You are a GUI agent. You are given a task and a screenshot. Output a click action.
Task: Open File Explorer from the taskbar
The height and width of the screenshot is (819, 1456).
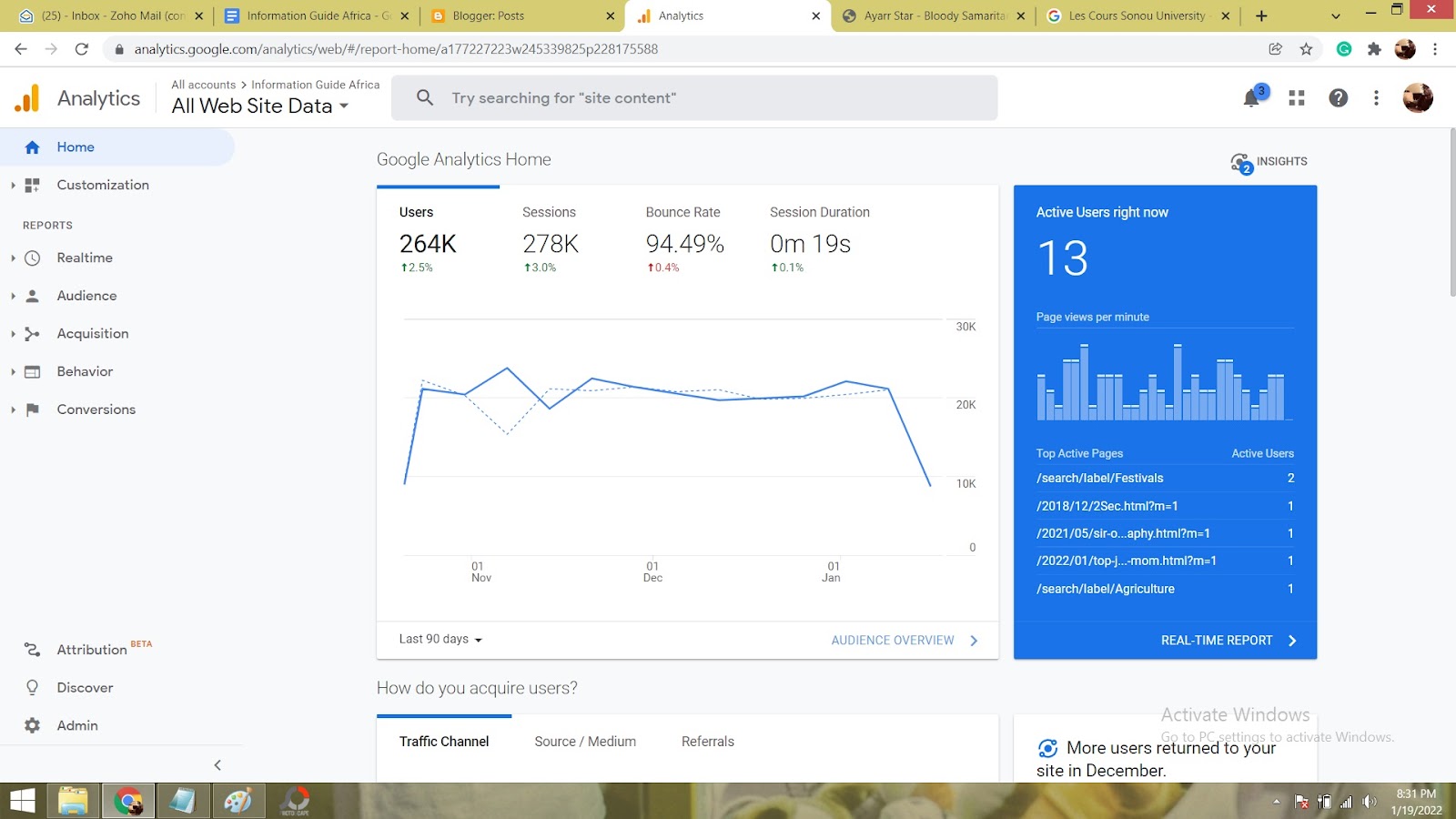point(73,802)
